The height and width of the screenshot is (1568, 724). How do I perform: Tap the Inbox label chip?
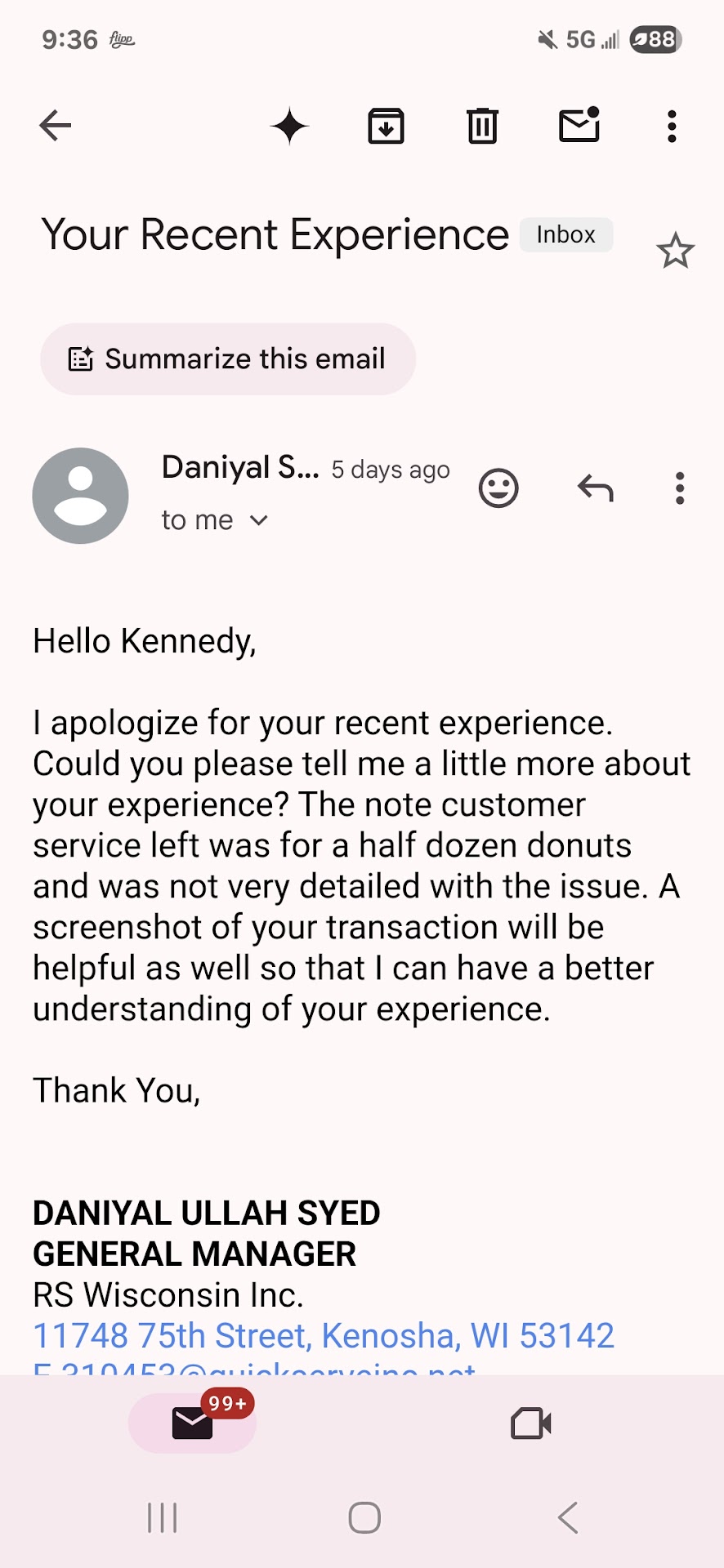(x=565, y=235)
